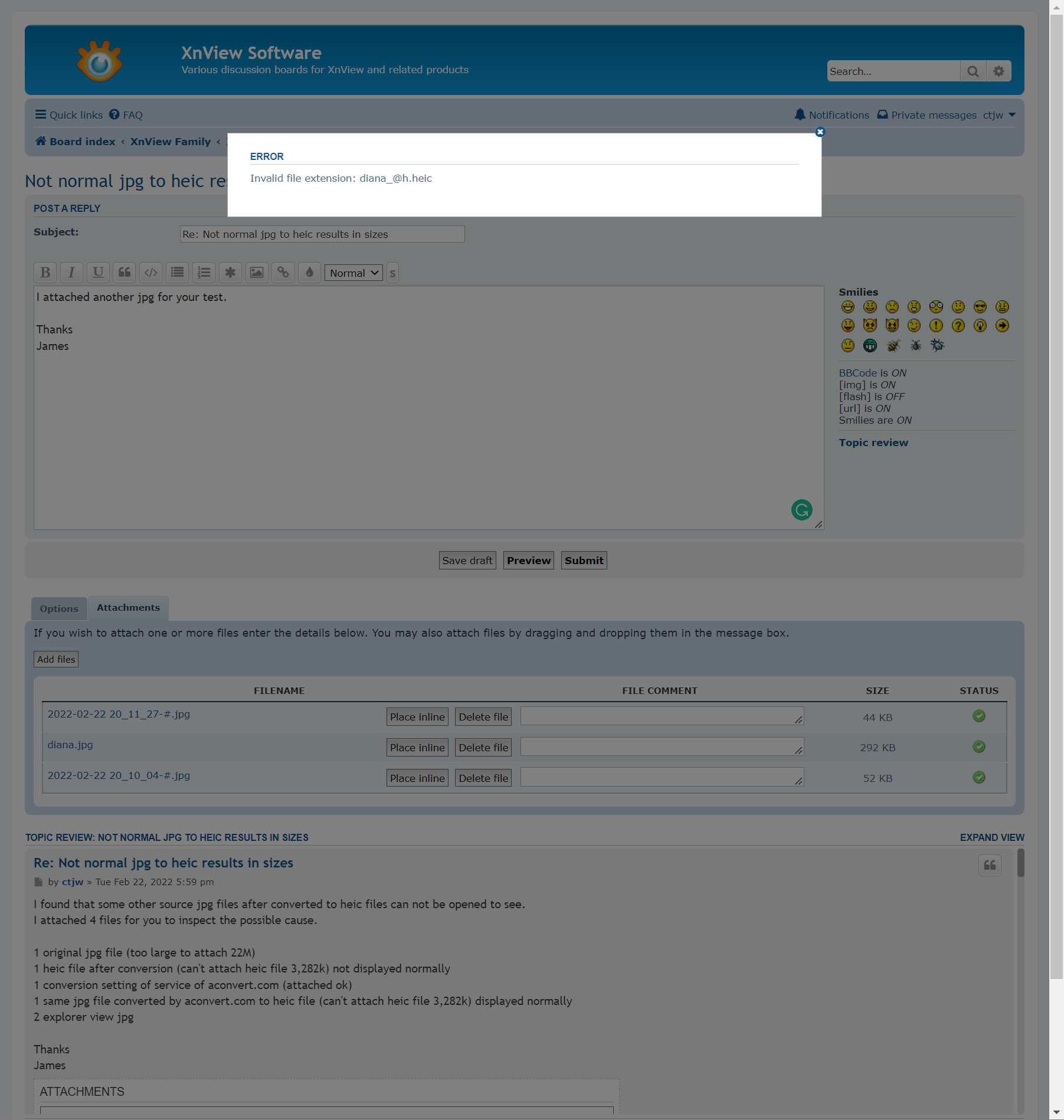Viewport: 1064px width, 1120px height.
Task: Close the error popup with the X icon
Action: pos(820,132)
